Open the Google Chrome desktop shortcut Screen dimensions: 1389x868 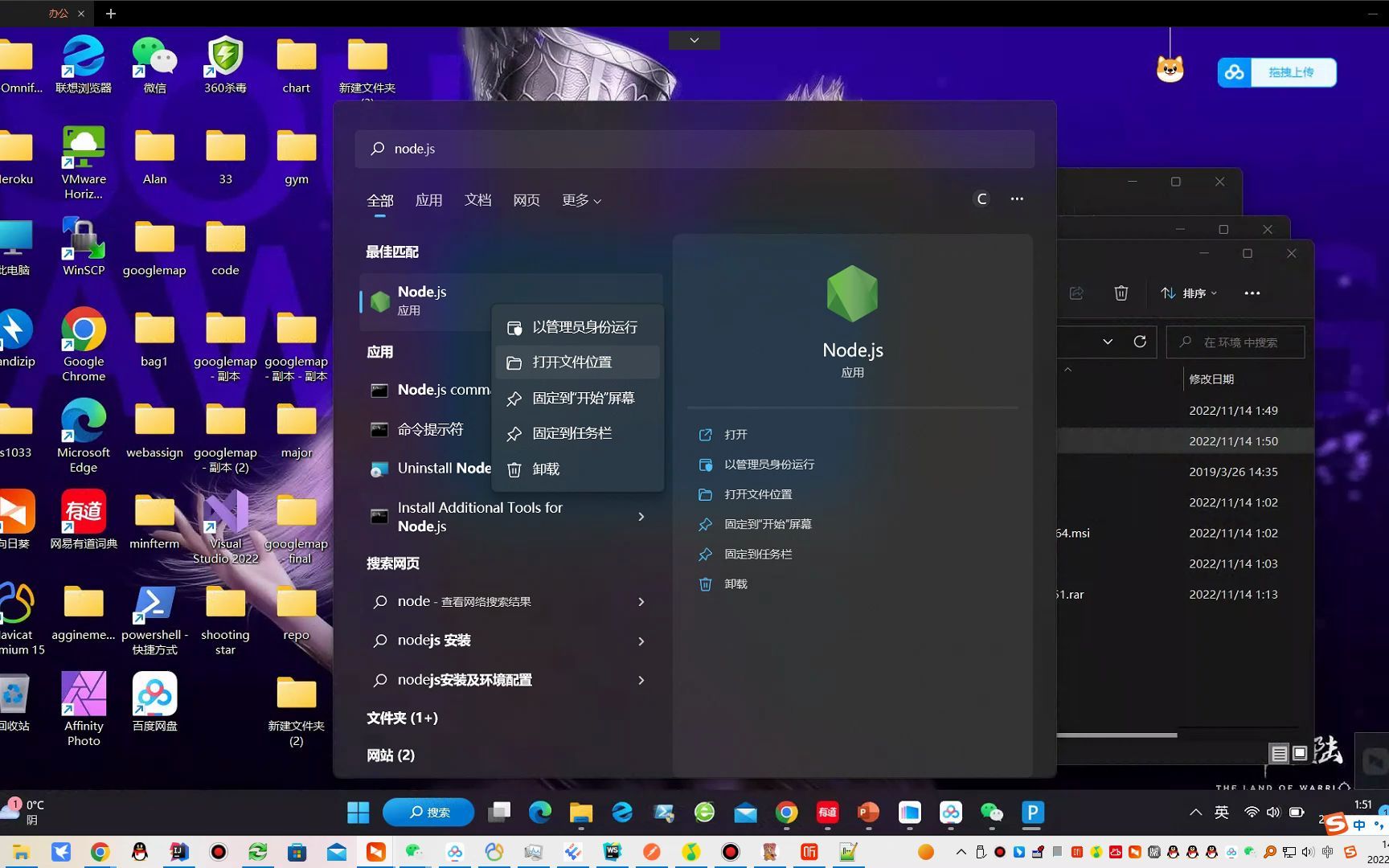coord(84,344)
